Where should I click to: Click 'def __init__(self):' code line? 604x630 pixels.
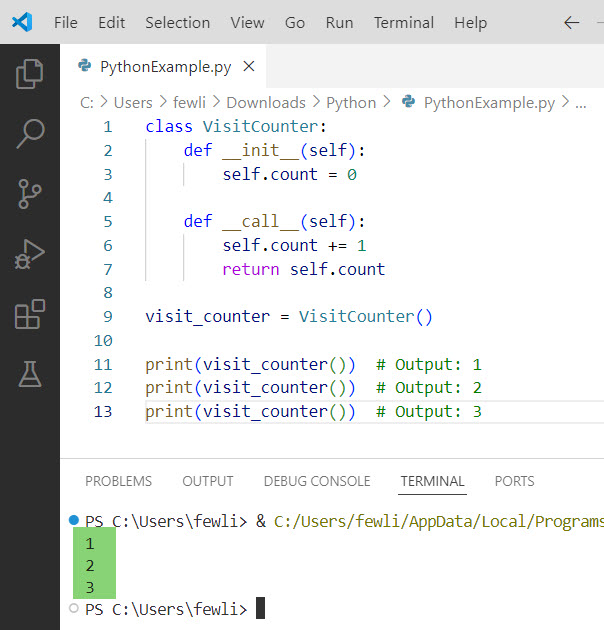pos(274,151)
